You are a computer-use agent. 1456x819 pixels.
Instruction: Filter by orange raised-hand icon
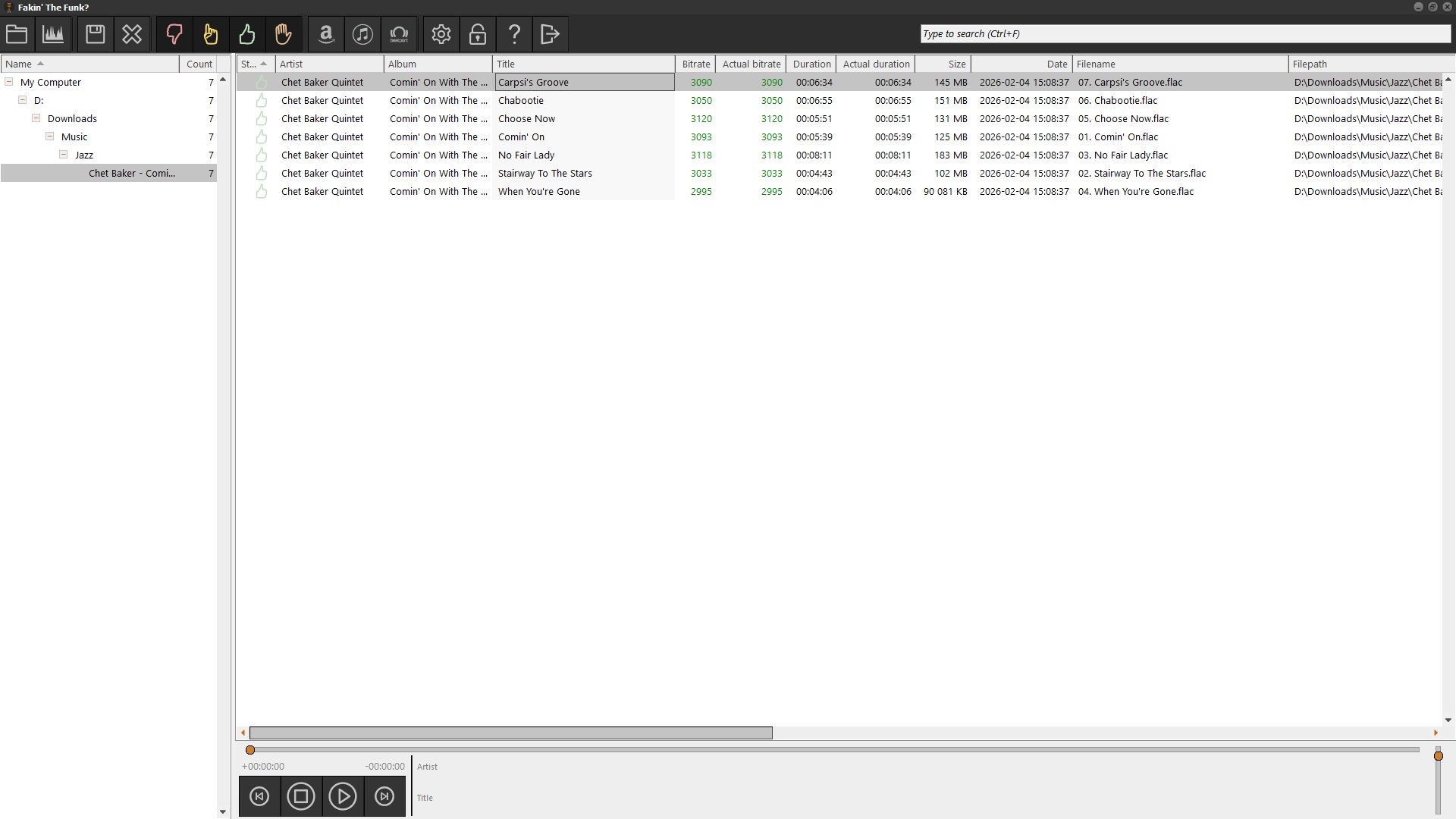tap(283, 34)
